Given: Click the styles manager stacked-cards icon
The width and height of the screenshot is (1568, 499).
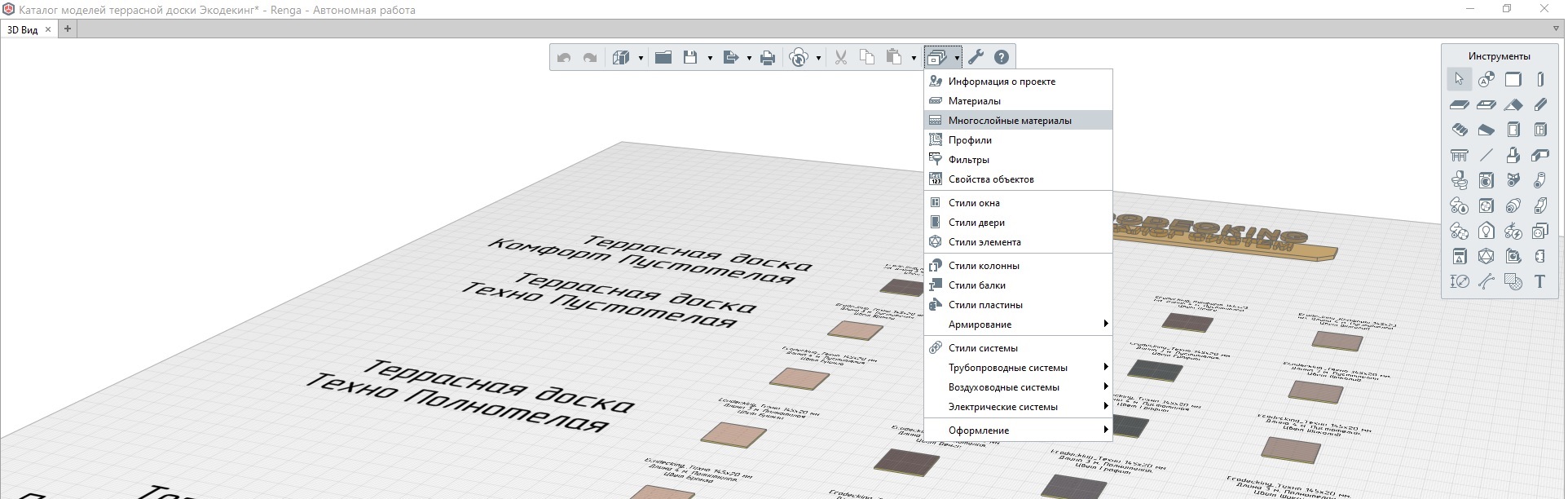Looking at the screenshot, I should coord(937,57).
